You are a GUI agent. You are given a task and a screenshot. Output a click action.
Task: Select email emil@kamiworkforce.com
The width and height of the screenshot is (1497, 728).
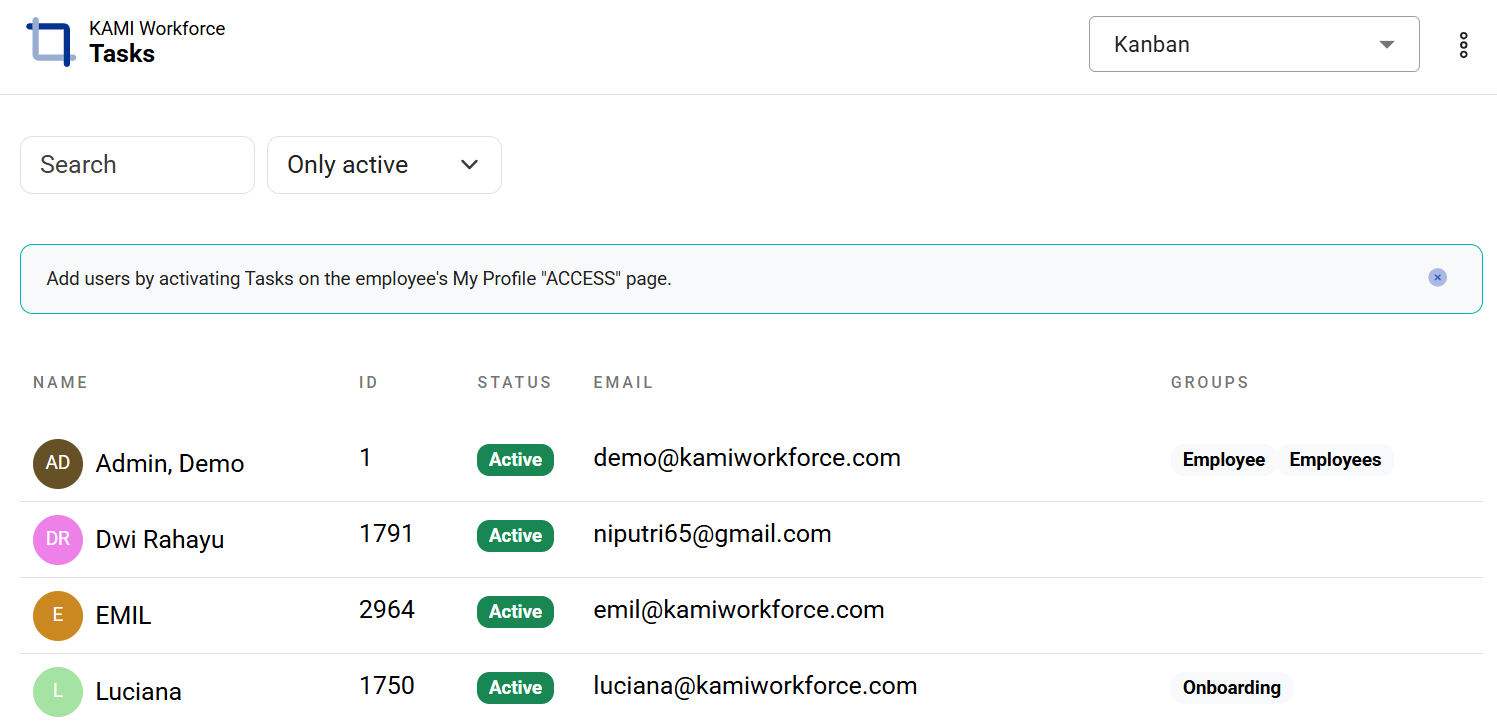[x=739, y=610]
